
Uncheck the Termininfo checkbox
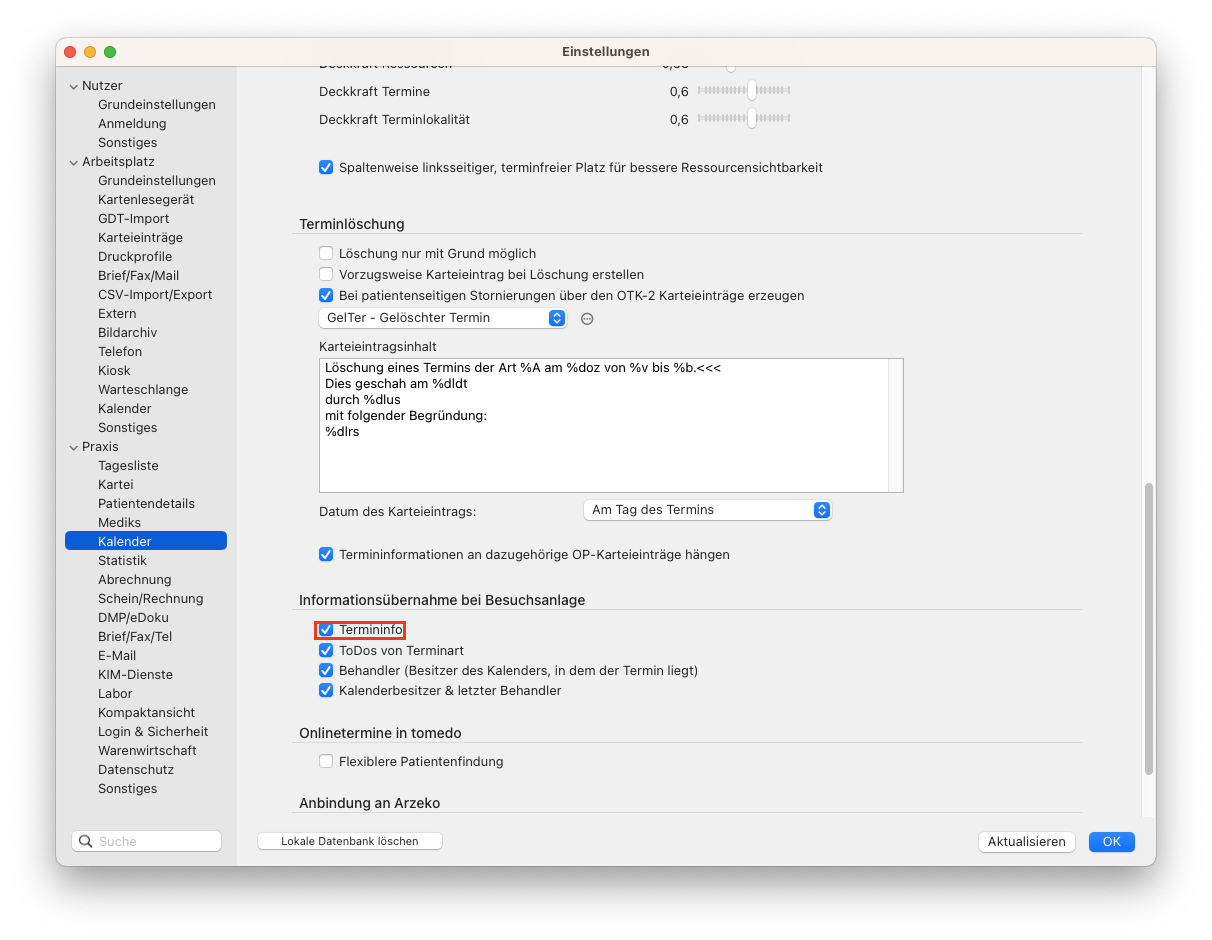pyautogui.click(x=326, y=630)
